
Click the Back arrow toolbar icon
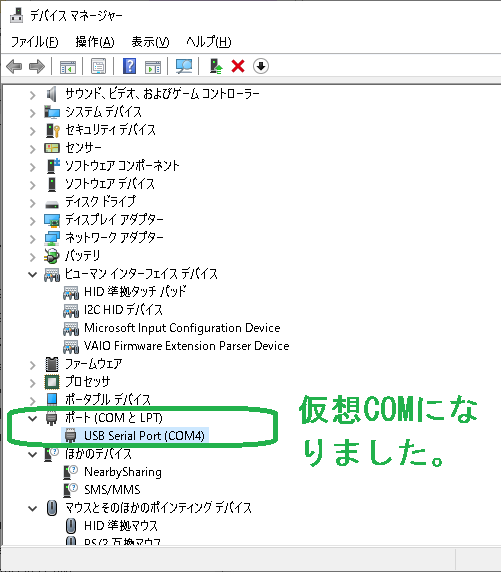(x=14, y=66)
